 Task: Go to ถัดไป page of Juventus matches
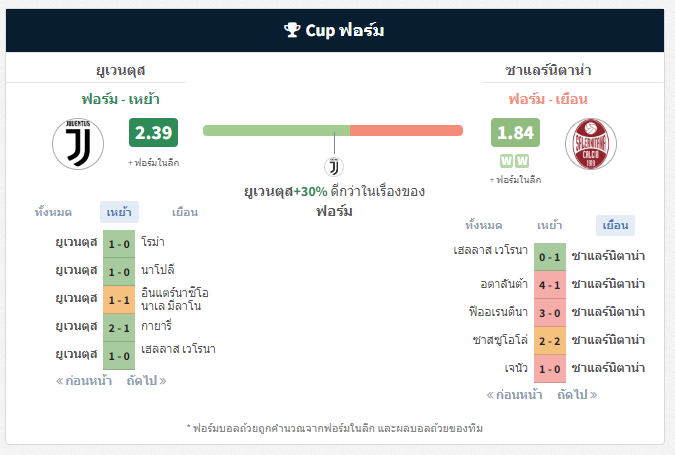[146, 381]
